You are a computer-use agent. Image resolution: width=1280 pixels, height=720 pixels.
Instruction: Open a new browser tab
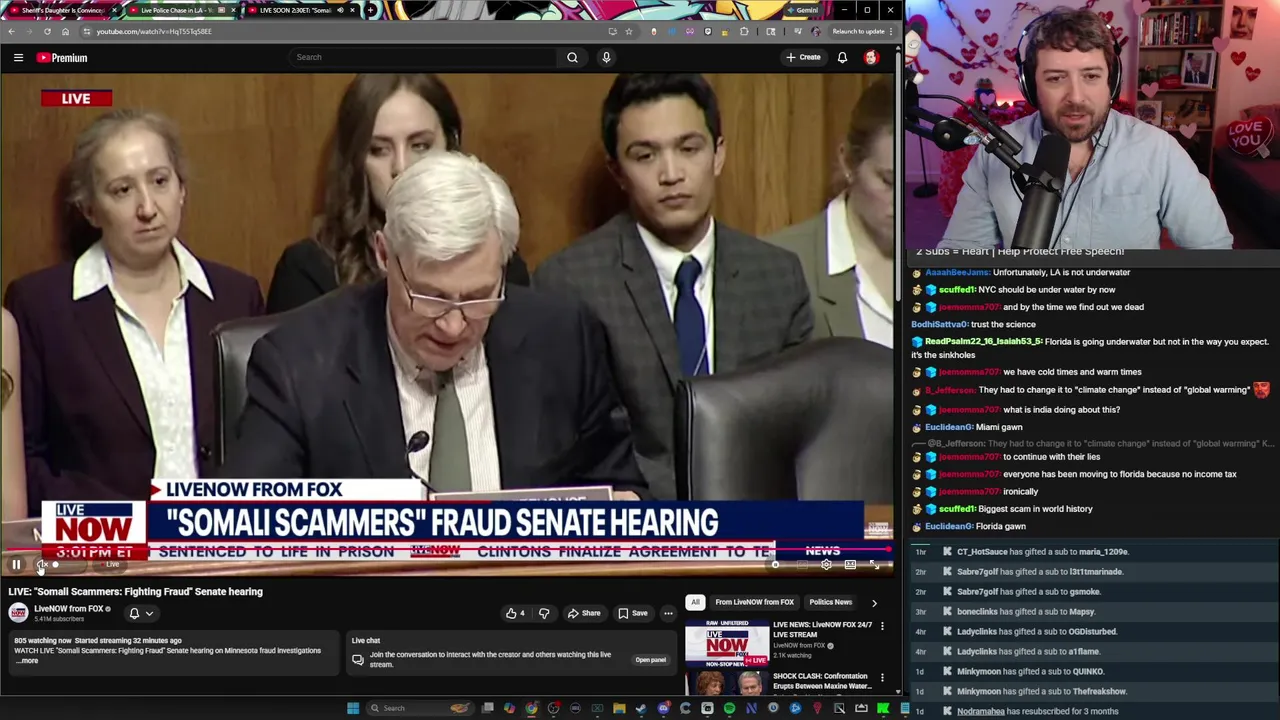click(x=371, y=10)
